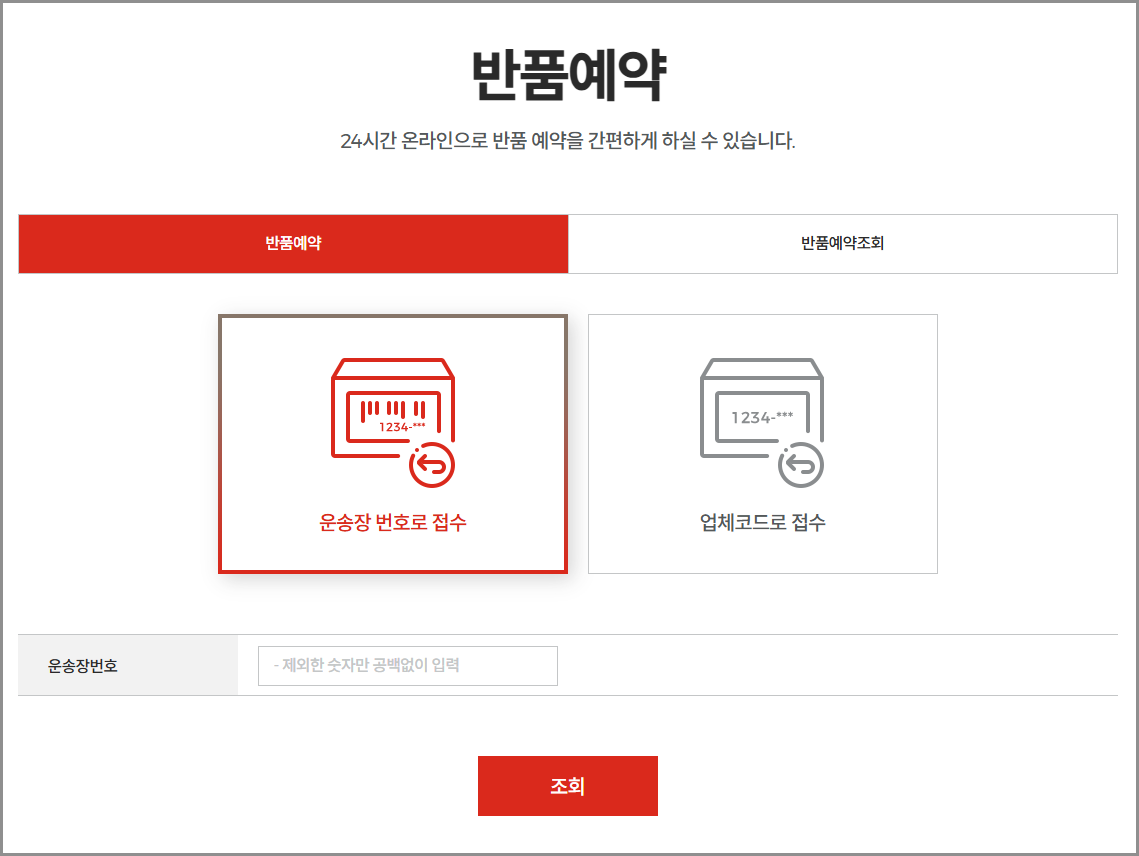Select the active 반품예약 tab
Image resolution: width=1139 pixels, height=856 pixels.
coord(292,243)
